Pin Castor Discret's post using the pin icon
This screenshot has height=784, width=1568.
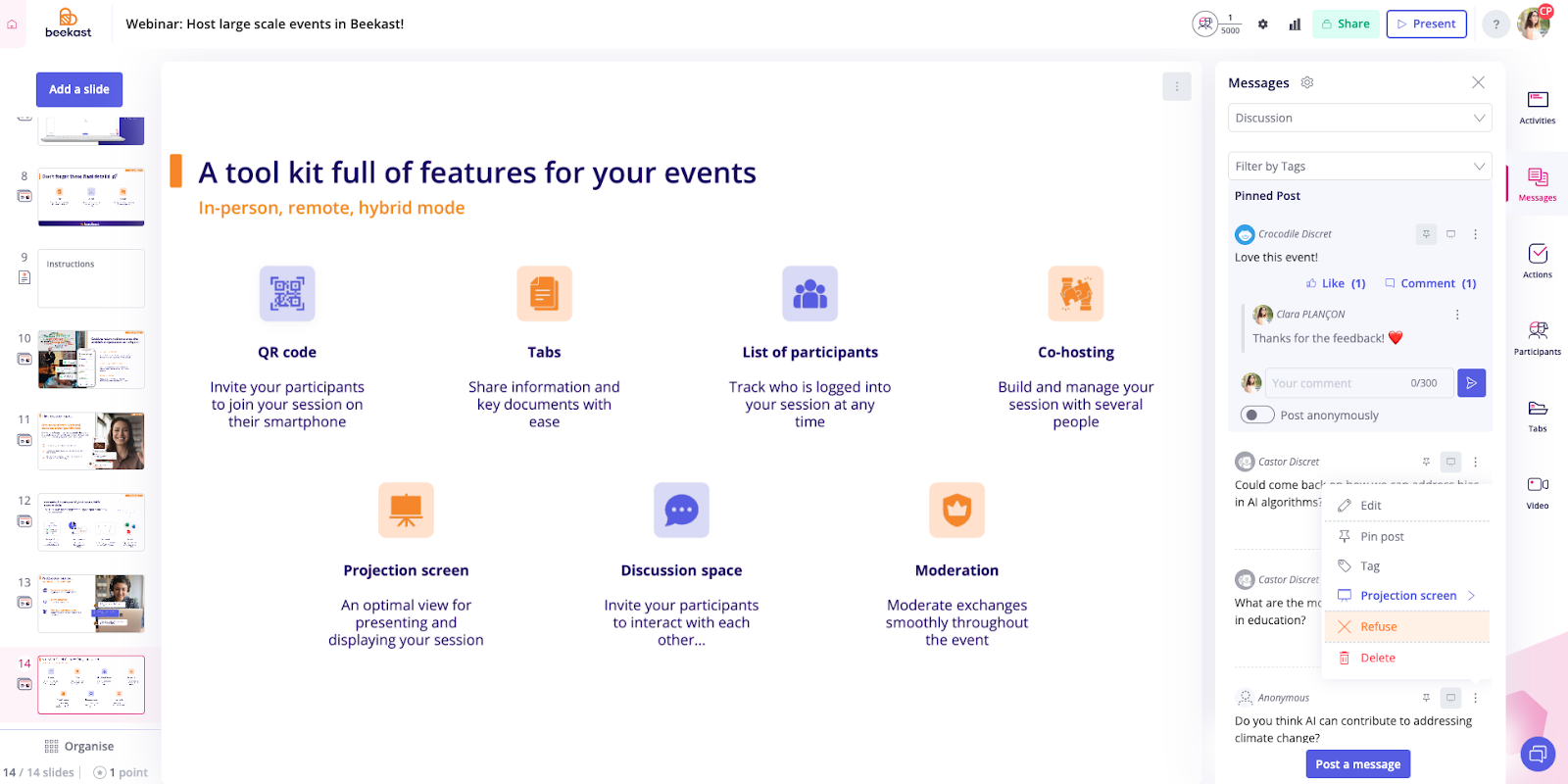tap(1426, 461)
